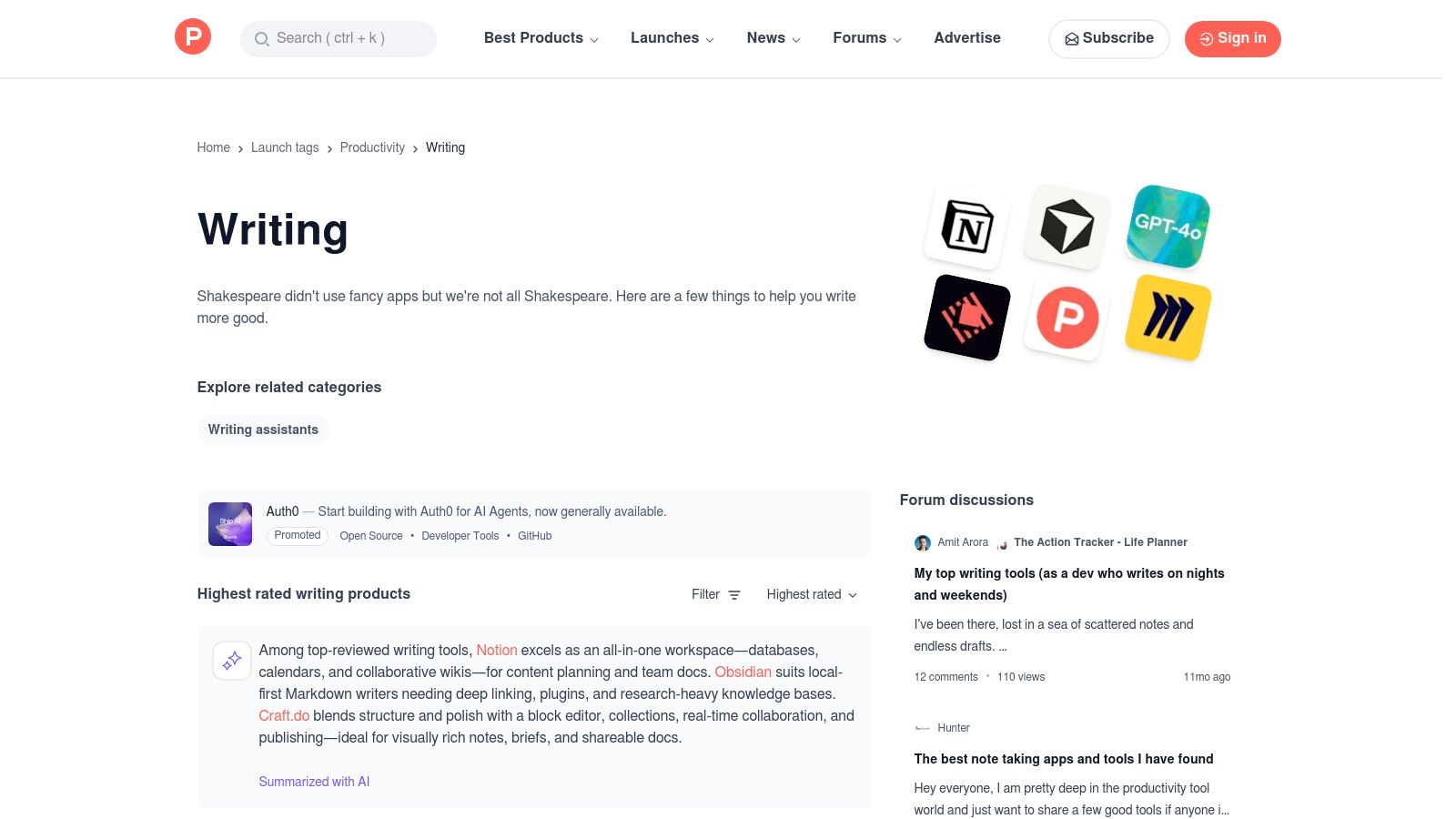Select the Advertise menu item
1456x819 pixels.
966,38
